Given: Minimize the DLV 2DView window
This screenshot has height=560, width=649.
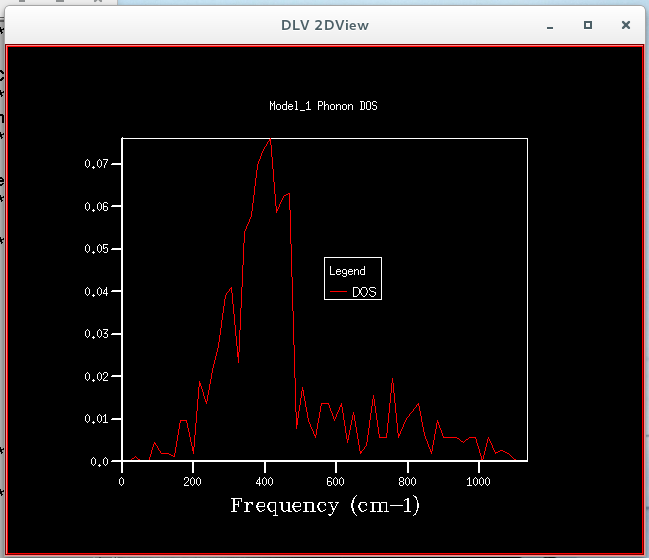Looking at the screenshot, I should 550,28.
